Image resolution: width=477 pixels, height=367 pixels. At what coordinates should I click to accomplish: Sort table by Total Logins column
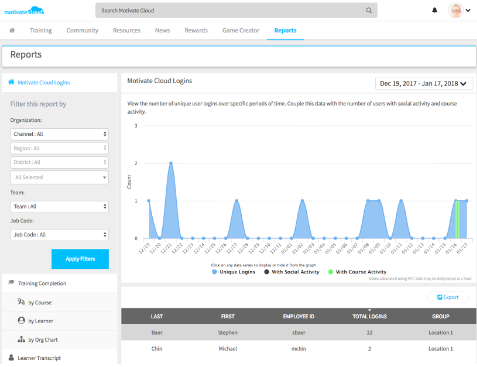[370, 316]
